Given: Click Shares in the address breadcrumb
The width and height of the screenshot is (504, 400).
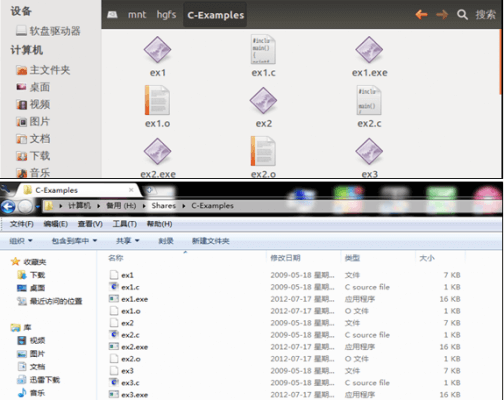Looking at the screenshot, I should [163, 206].
